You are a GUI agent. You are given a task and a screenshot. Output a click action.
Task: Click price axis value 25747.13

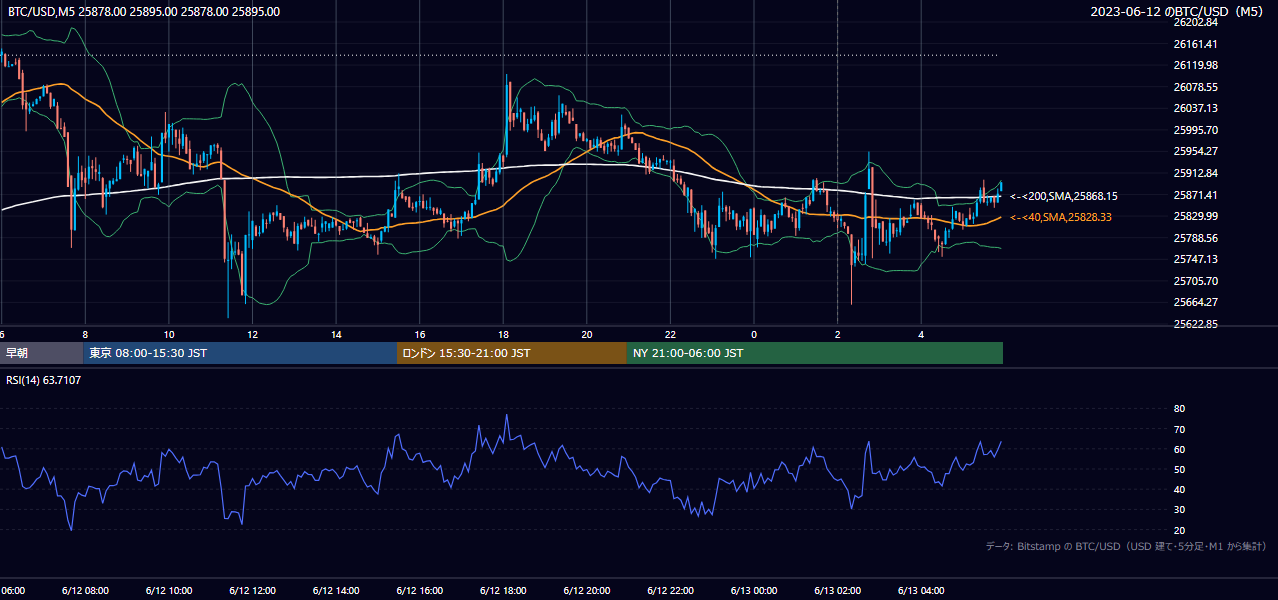pyautogui.click(x=1195, y=259)
